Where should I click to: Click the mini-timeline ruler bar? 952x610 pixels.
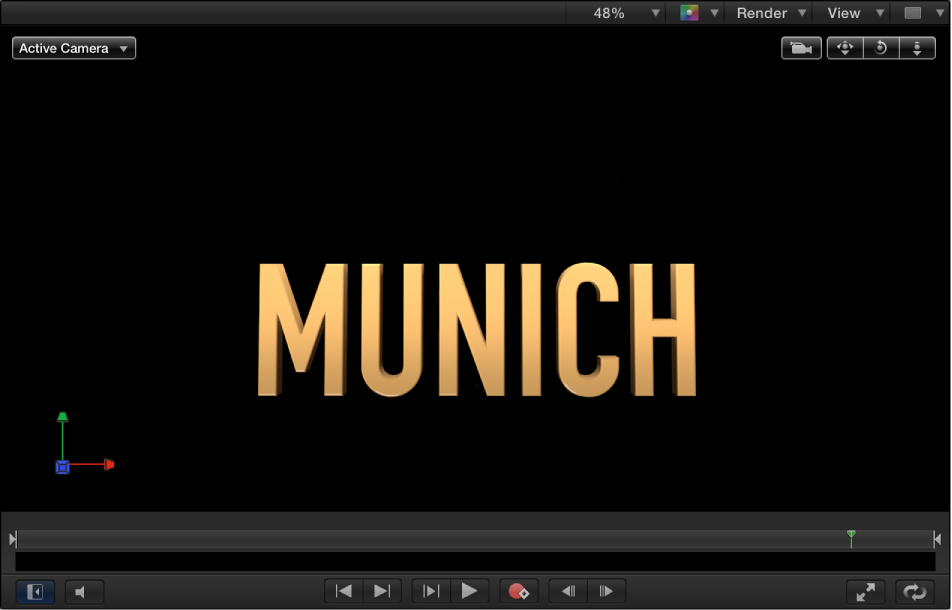[x=475, y=538]
